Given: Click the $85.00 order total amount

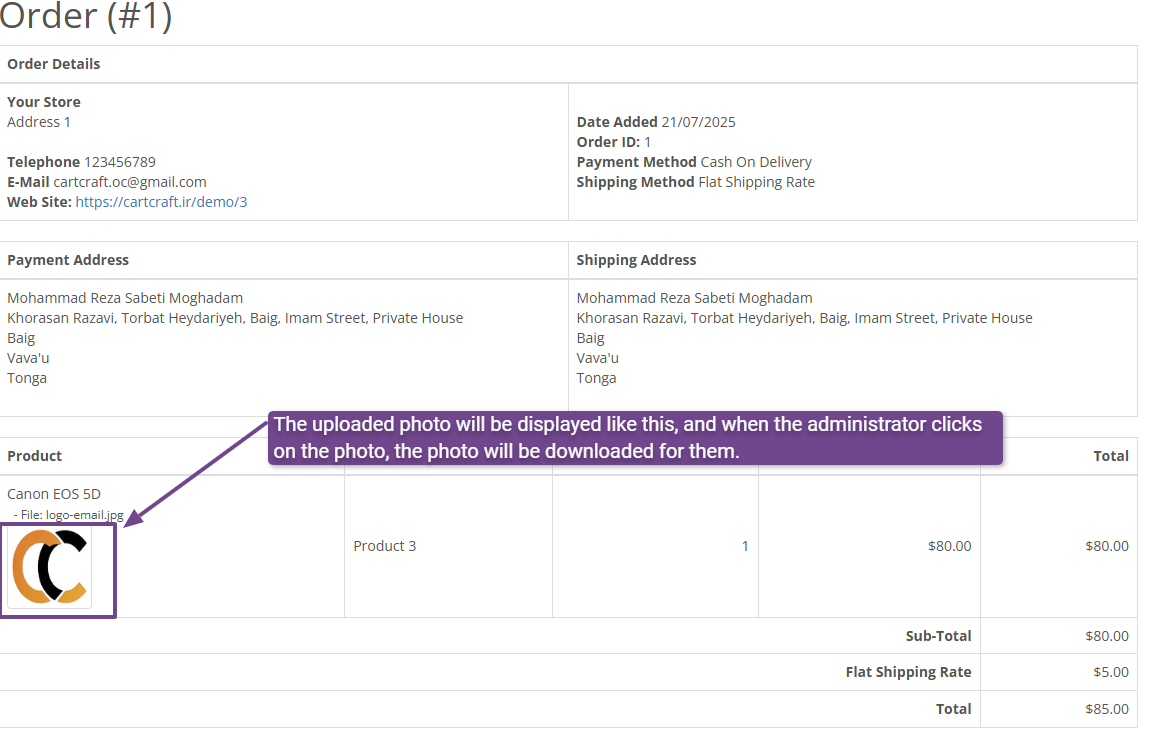Looking at the screenshot, I should [x=1106, y=709].
